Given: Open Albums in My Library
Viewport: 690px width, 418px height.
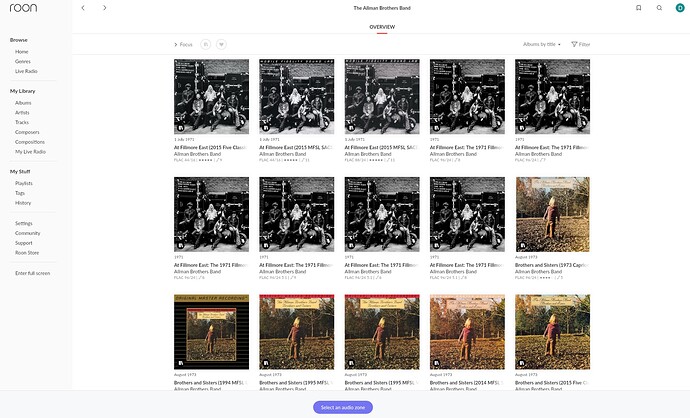Looking at the screenshot, I should coord(23,103).
